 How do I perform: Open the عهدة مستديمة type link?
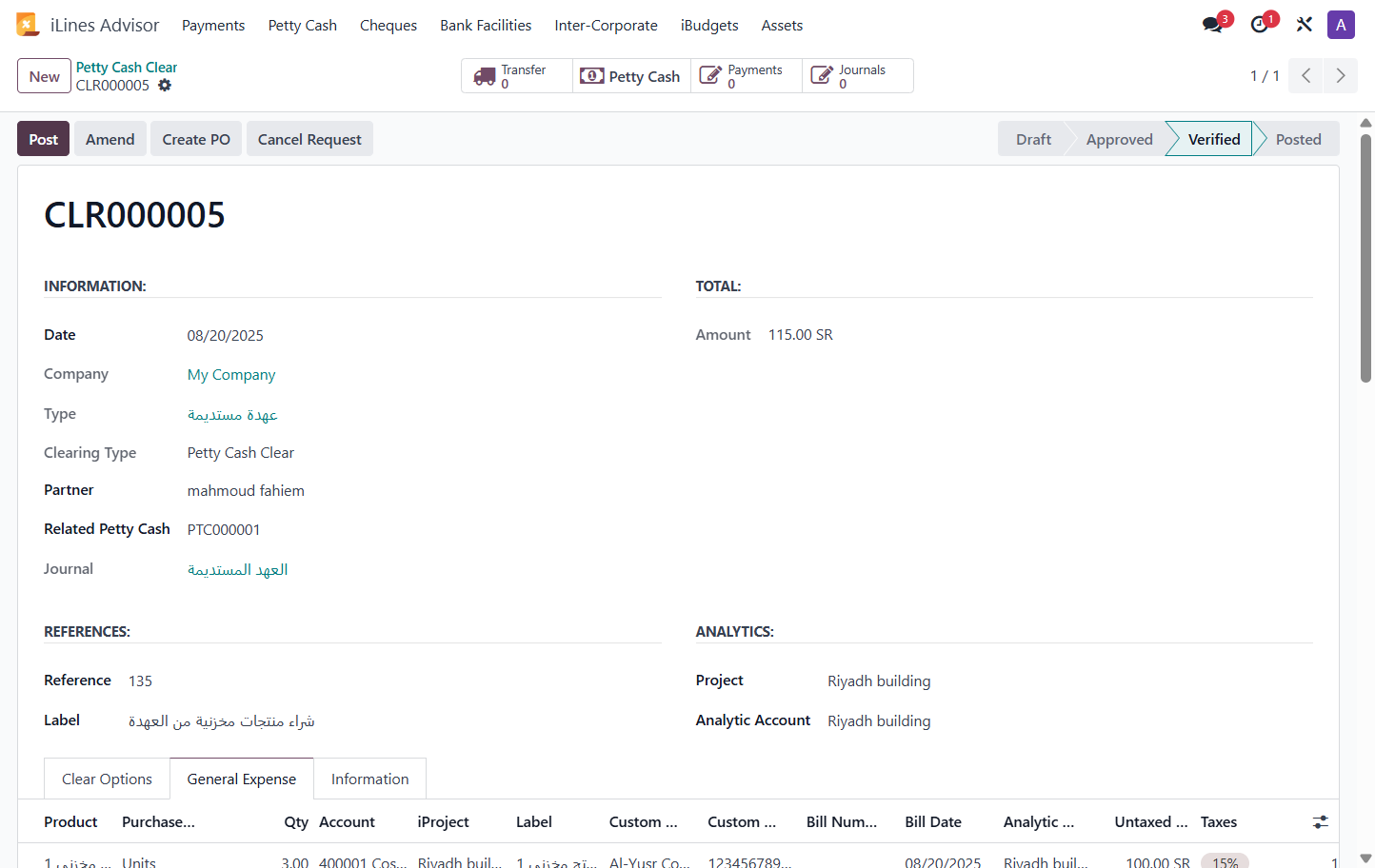coord(232,415)
